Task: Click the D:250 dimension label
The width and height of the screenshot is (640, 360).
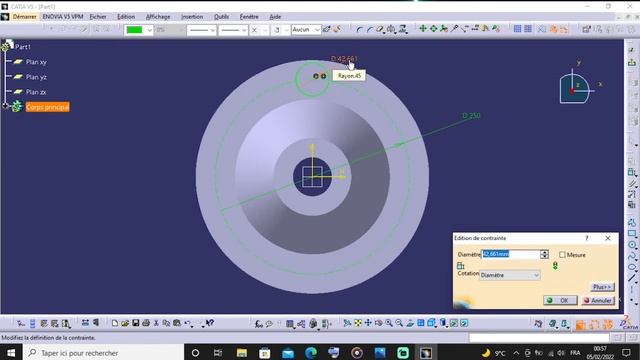Action: click(x=471, y=116)
